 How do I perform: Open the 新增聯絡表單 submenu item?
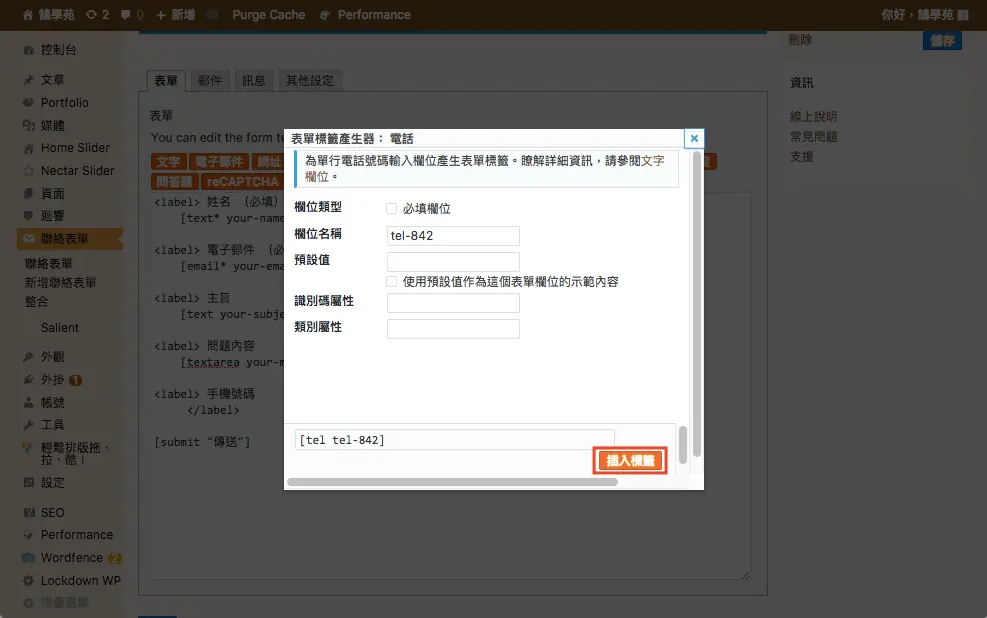[x=60, y=283]
